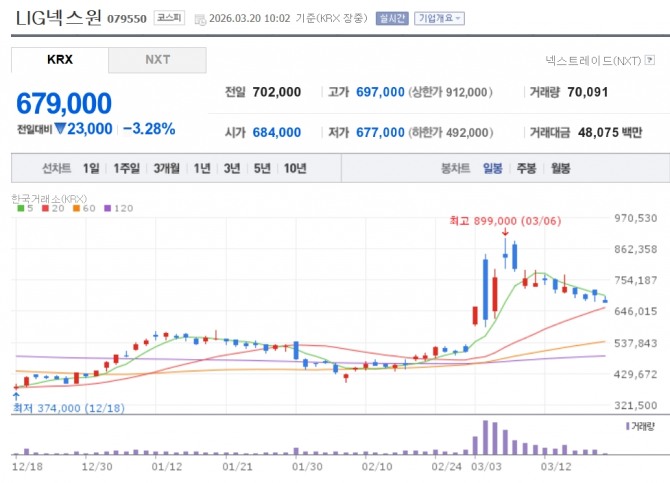The width and height of the screenshot is (670, 483).
Task: Click the 넥스트레이드(NXT) link
Action: [593, 61]
